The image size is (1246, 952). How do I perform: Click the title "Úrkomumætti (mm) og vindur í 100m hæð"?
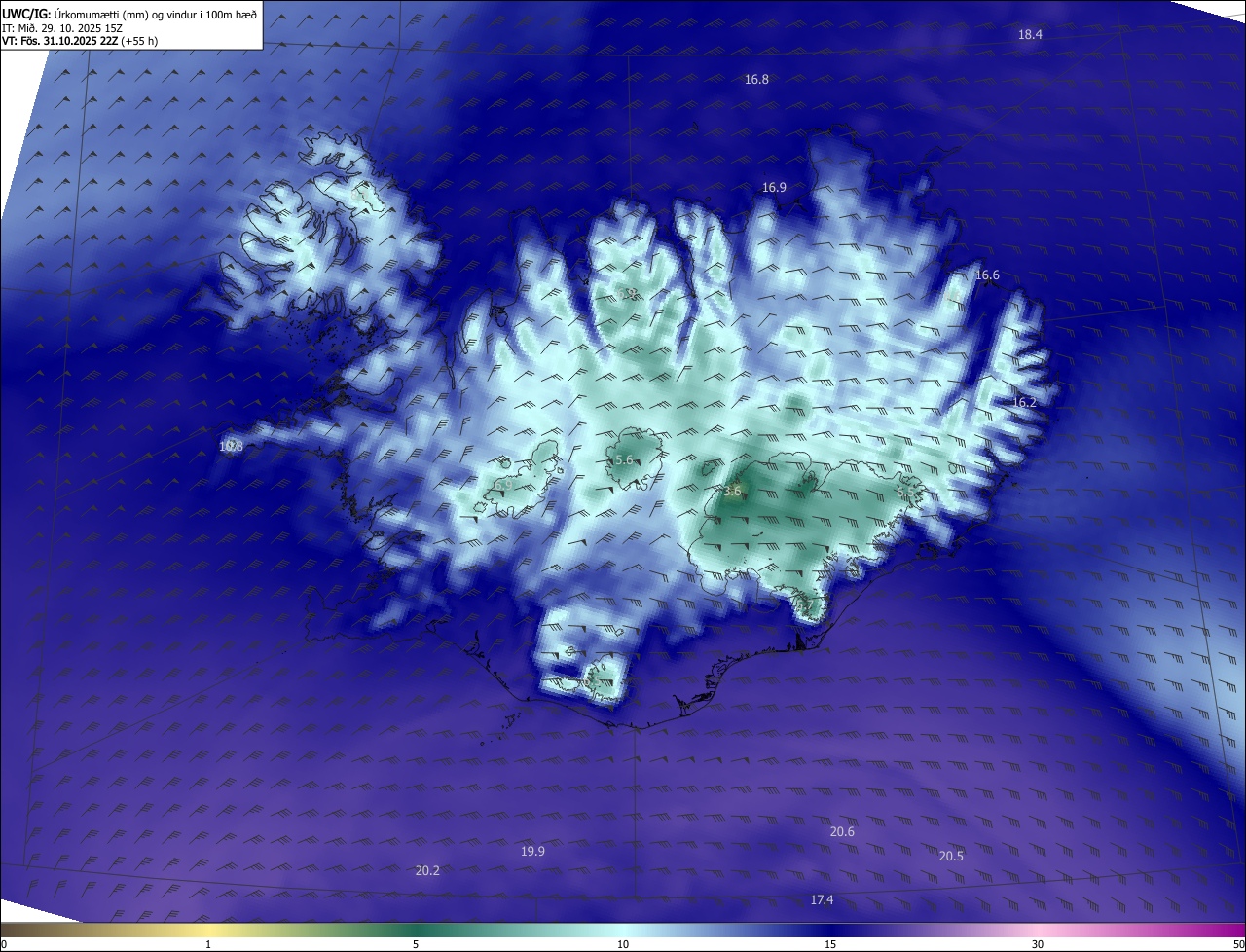(x=156, y=15)
